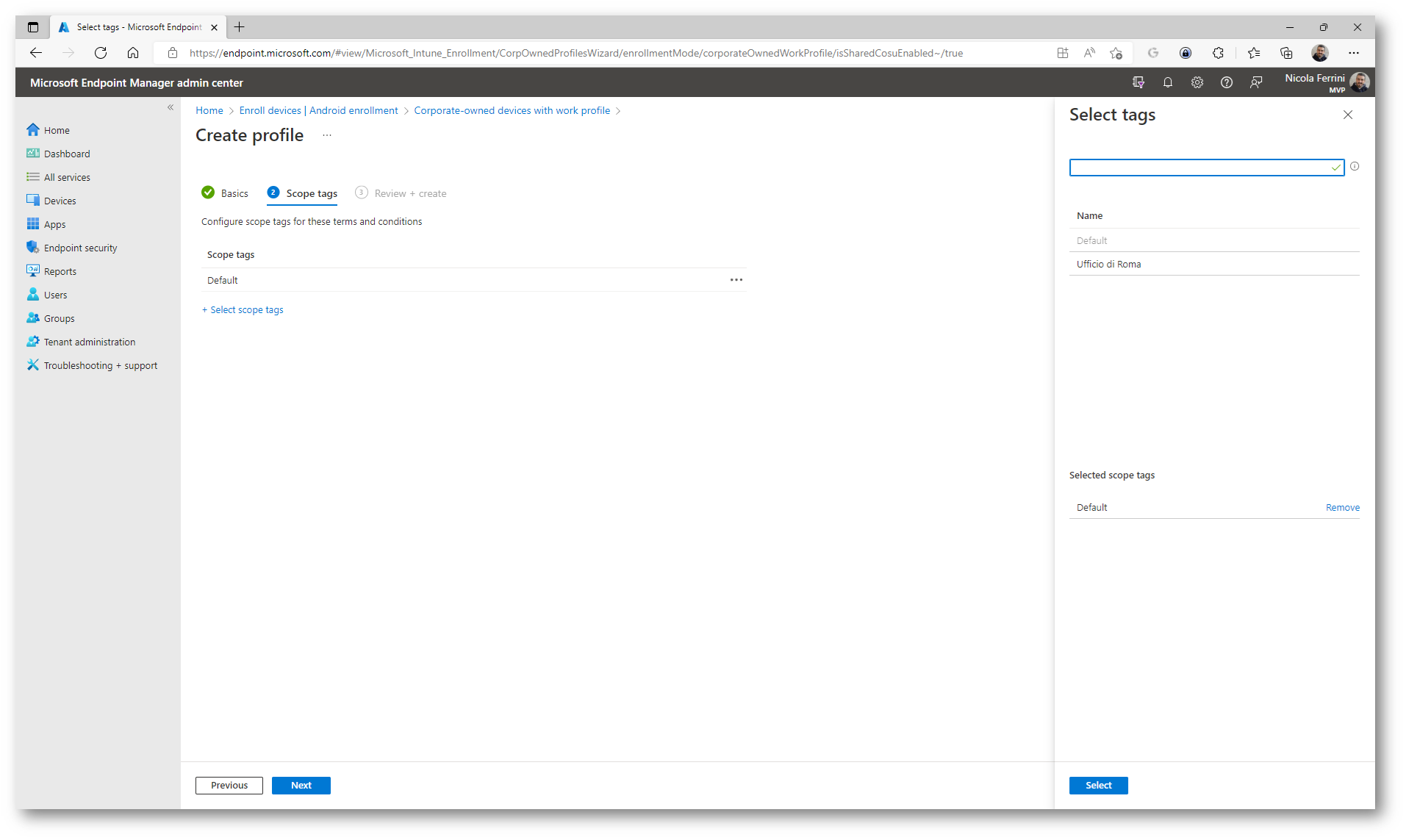Open a new browser tab
This screenshot has height=840, width=1406.
(240, 27)
